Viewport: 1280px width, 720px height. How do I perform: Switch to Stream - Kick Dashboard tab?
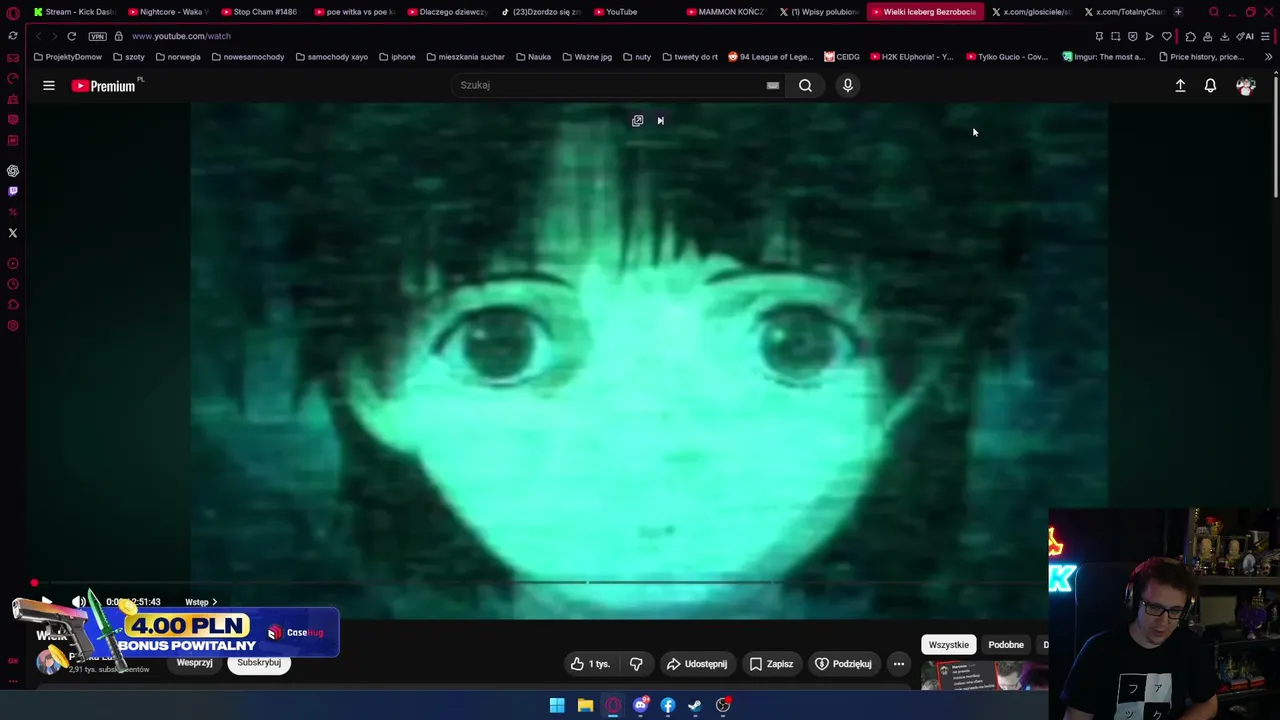coord(74,12)
